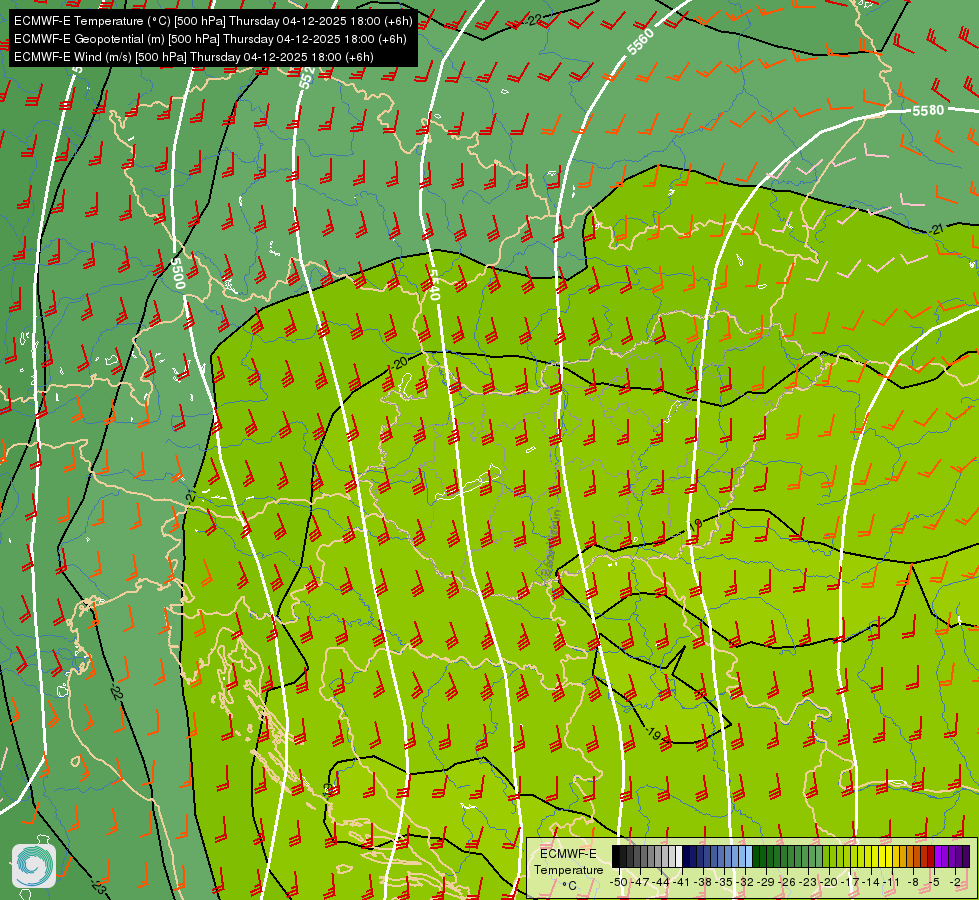Image resolution: width=979 pixels, height=900 pixels.
Task: Select the black swatch at legend start
Action: pyautogui.click(x=616, y=856)
